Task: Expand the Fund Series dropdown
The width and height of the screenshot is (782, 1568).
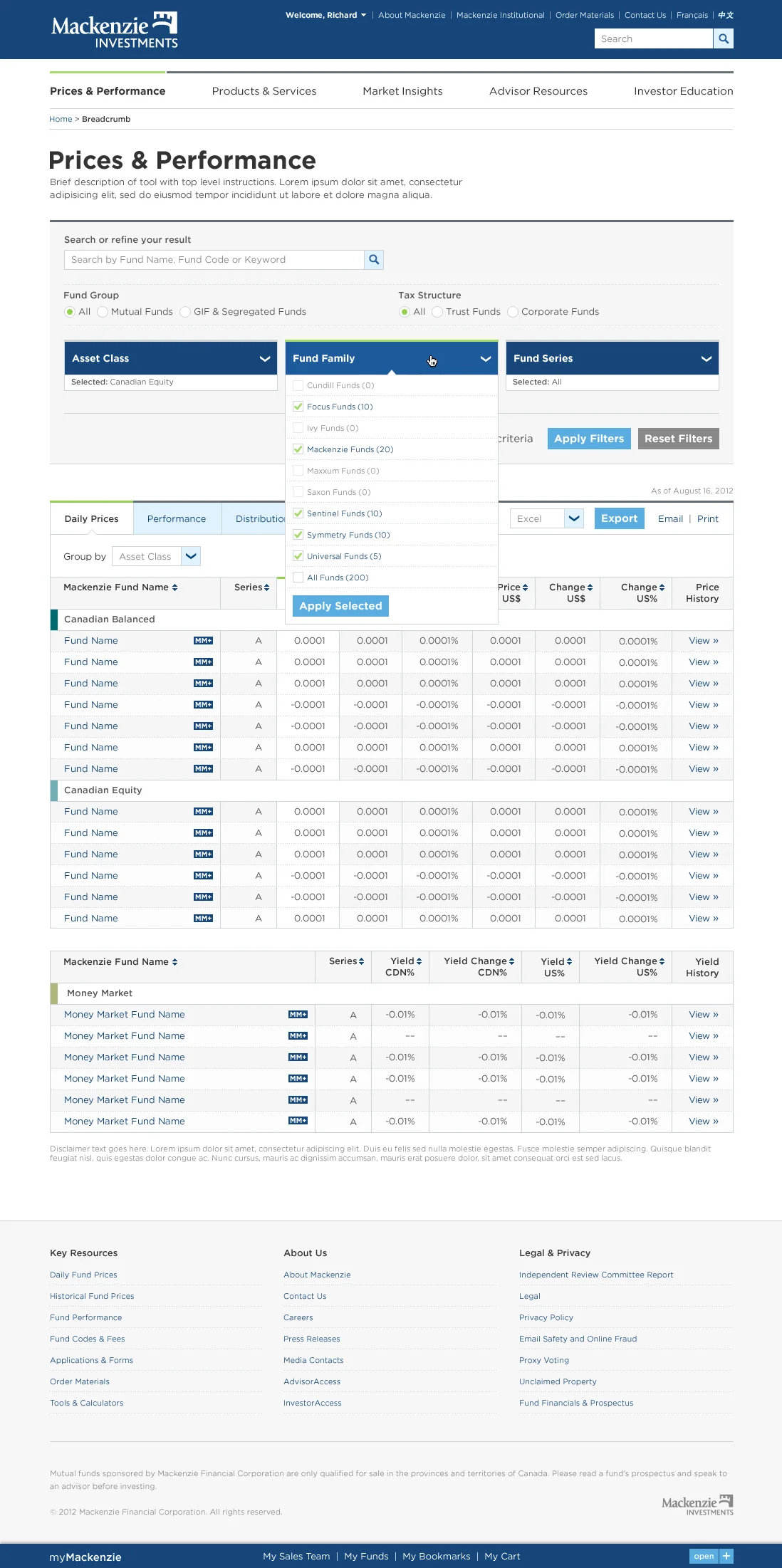Action: 612,358
